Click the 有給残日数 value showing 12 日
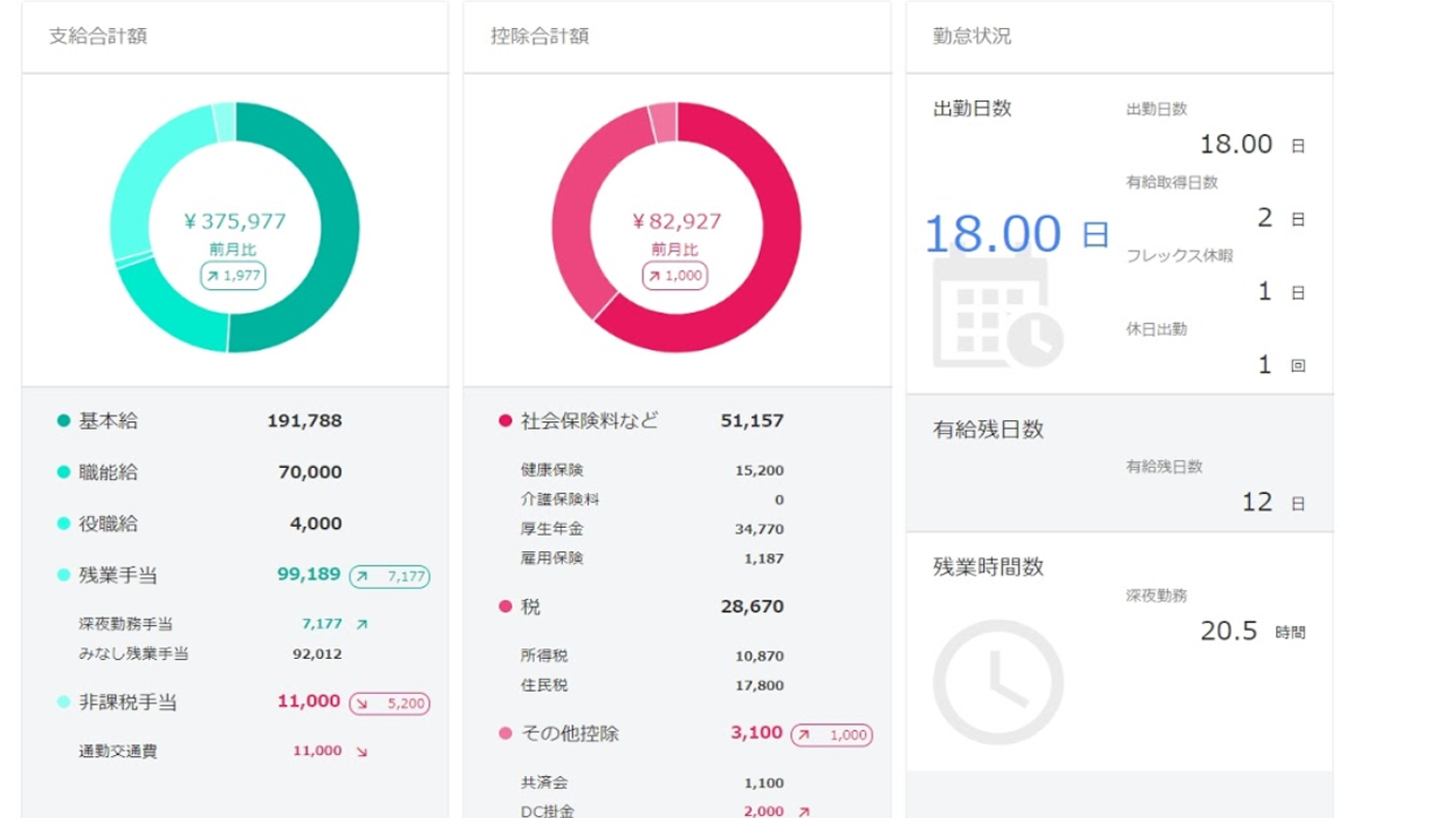Viewport: 1456px width, 818px height. [x=1257, y=501]
